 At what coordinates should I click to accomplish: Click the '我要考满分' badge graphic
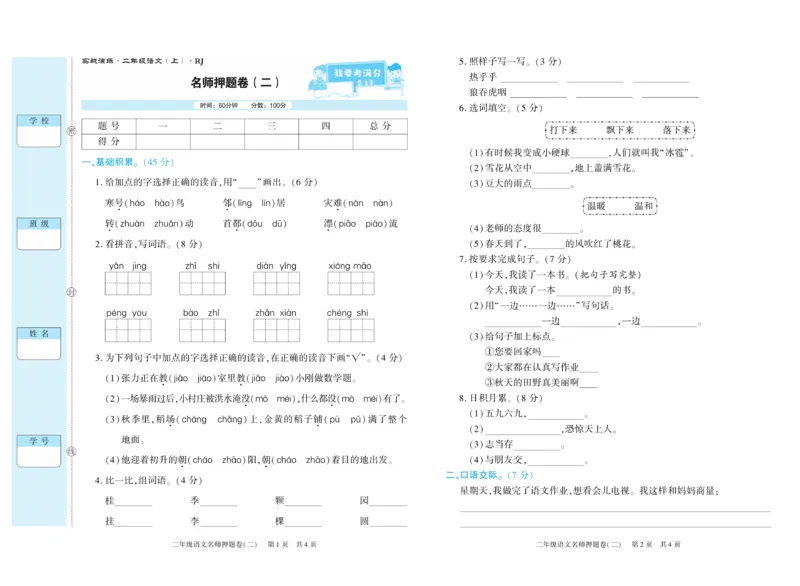coord(357,72)
